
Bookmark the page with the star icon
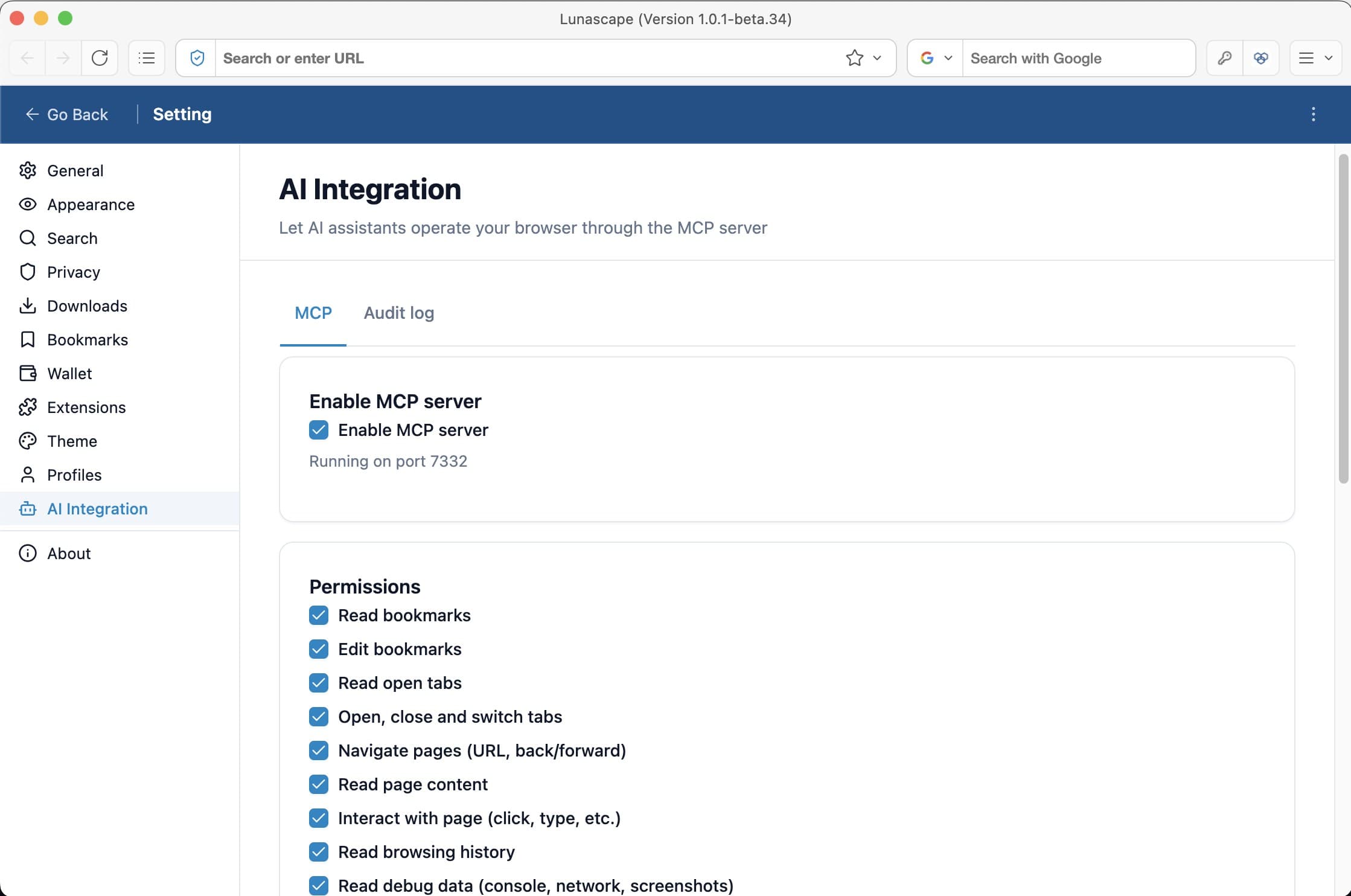point(854,58)
